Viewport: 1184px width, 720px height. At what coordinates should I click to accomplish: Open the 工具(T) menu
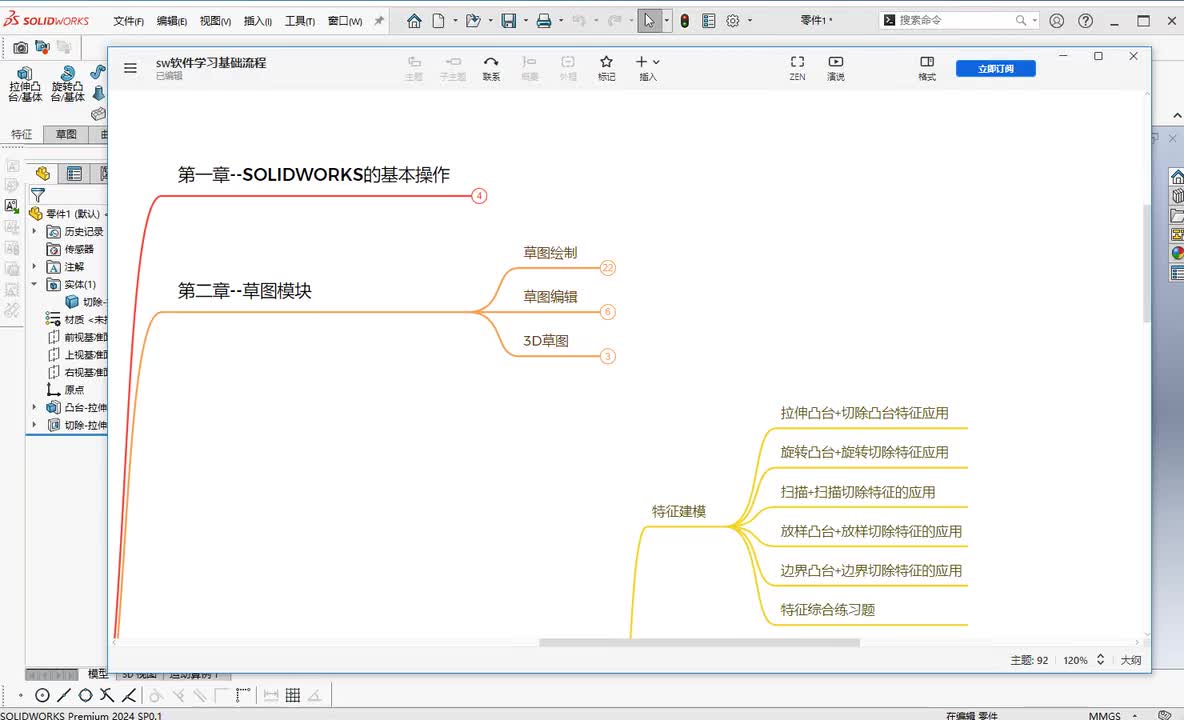(x=300, y=21)
